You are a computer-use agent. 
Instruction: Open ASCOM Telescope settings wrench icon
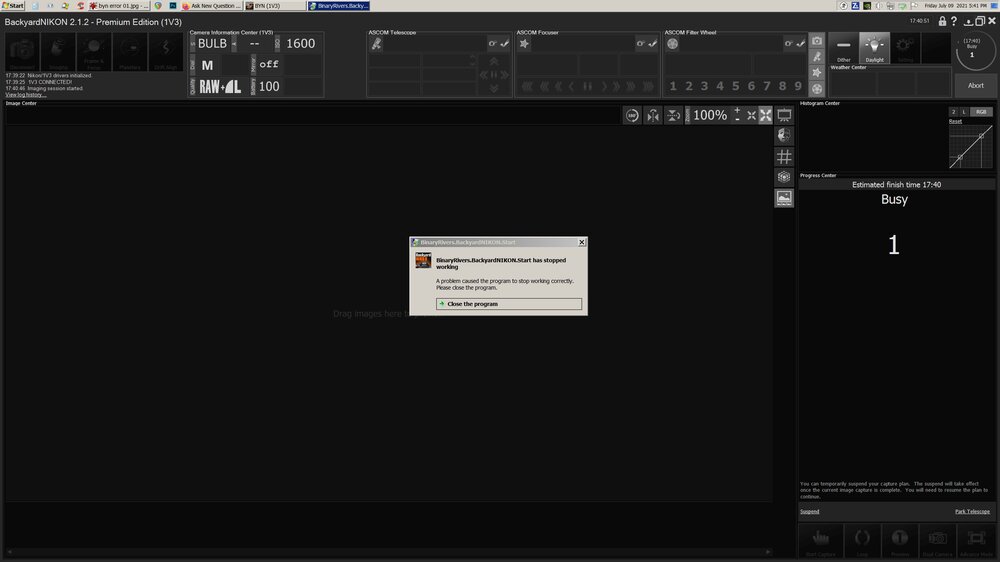pos(492,43)
